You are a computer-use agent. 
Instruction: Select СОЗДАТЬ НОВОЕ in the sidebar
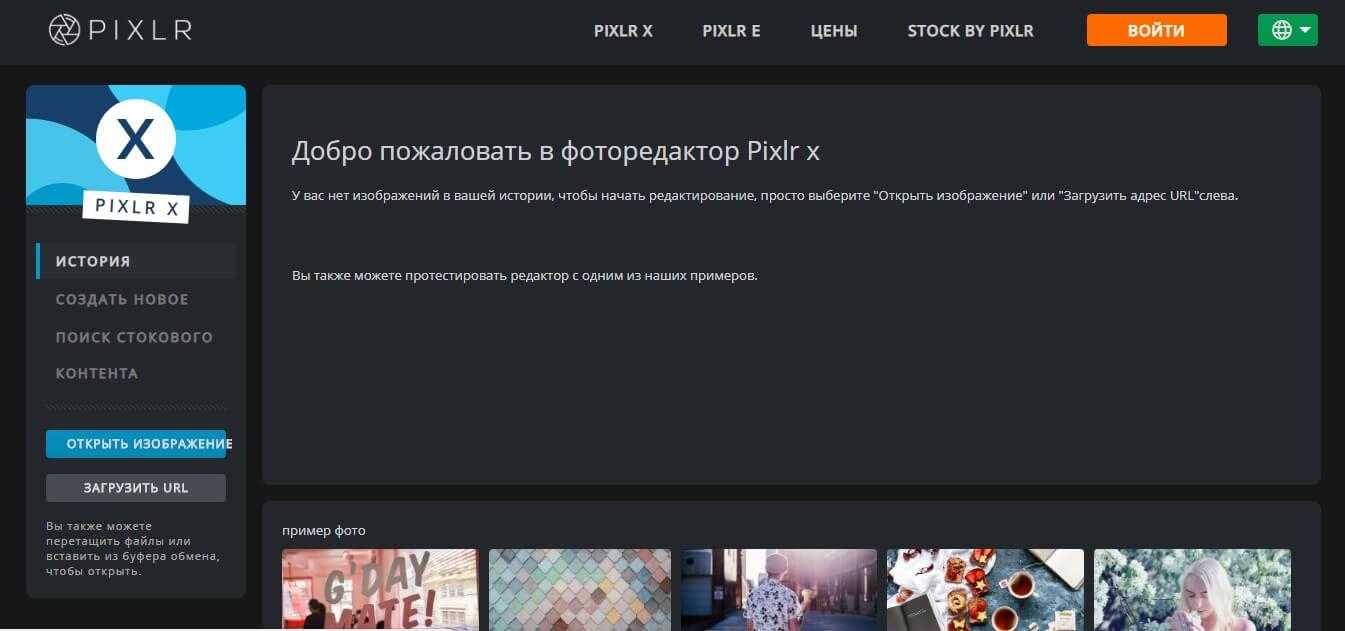(x=122, y=299)
